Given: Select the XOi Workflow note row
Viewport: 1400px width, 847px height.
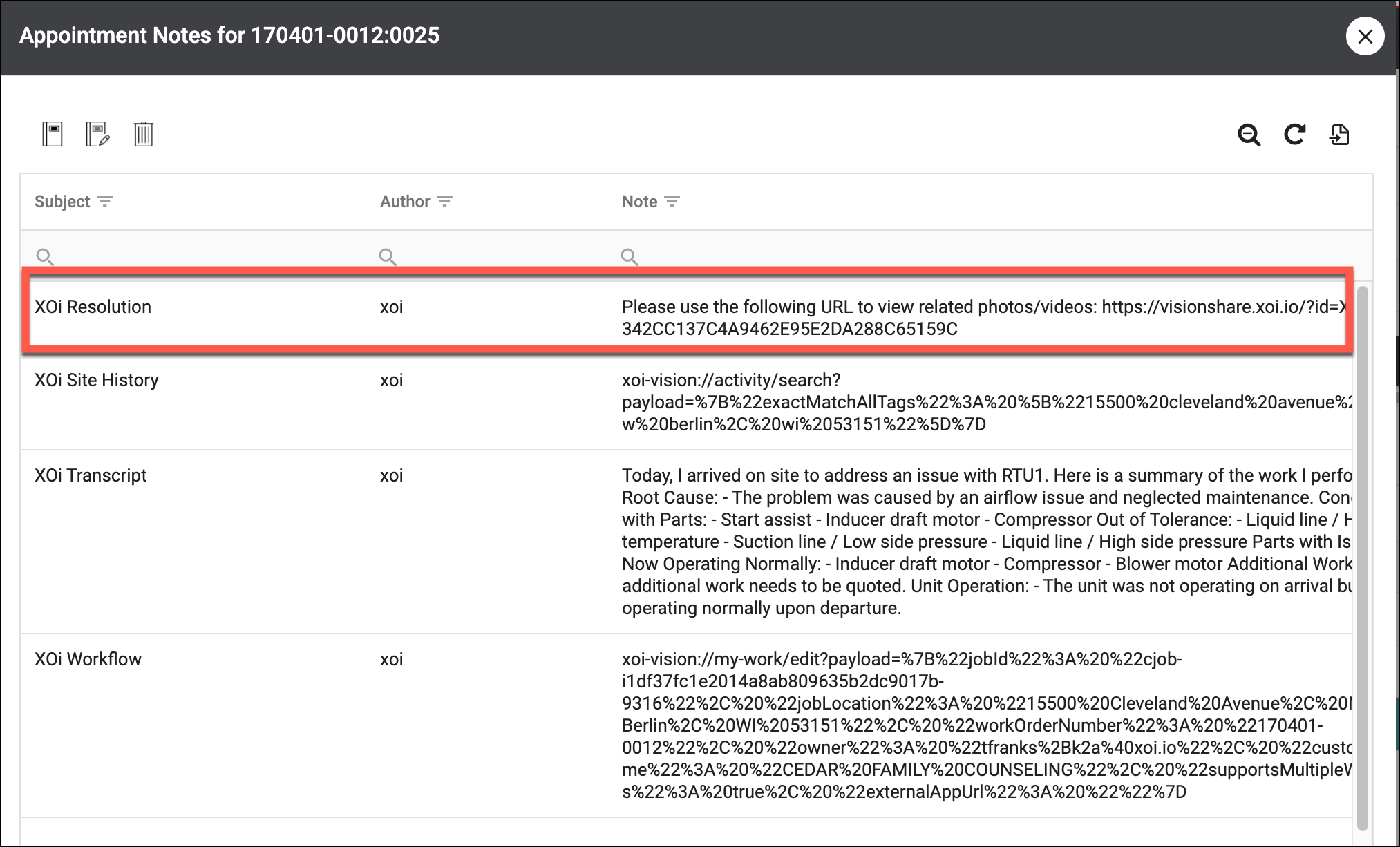Looking at the screenshot, I should 88,660.
